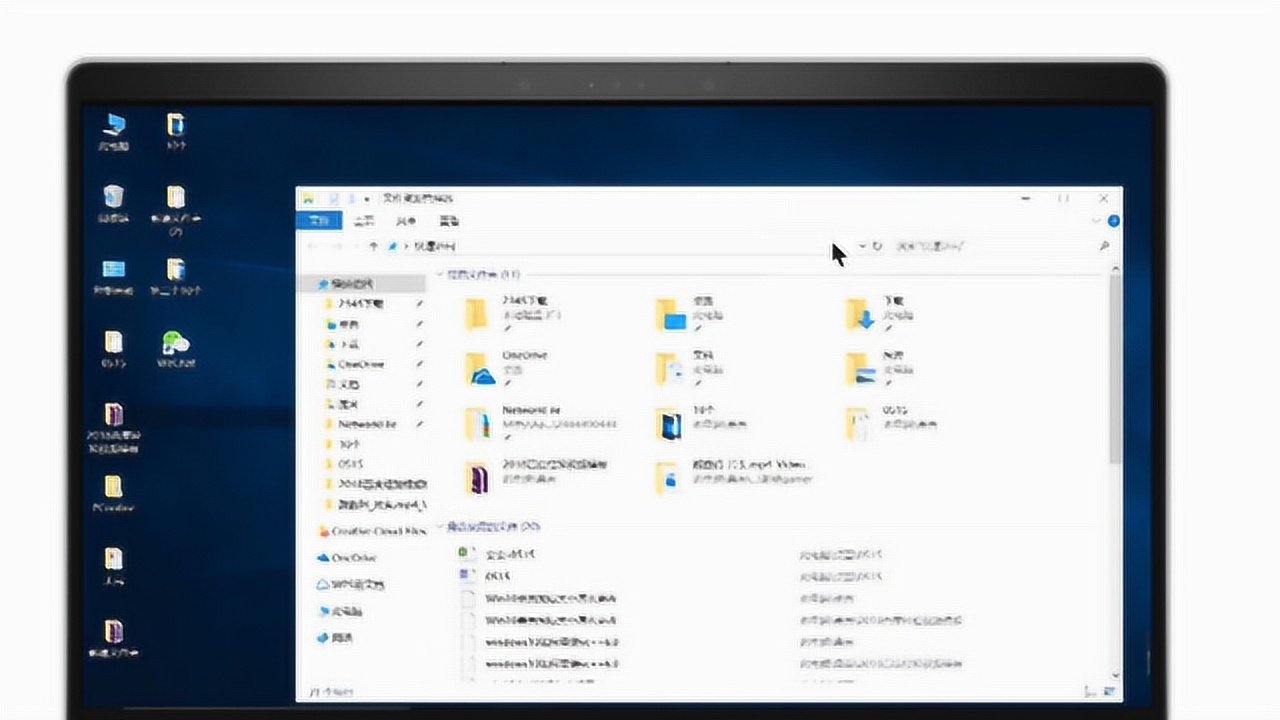The image size is (1280, 720).
Task: Collapse the recent files (20) group
Action: (x=440, y=526)
